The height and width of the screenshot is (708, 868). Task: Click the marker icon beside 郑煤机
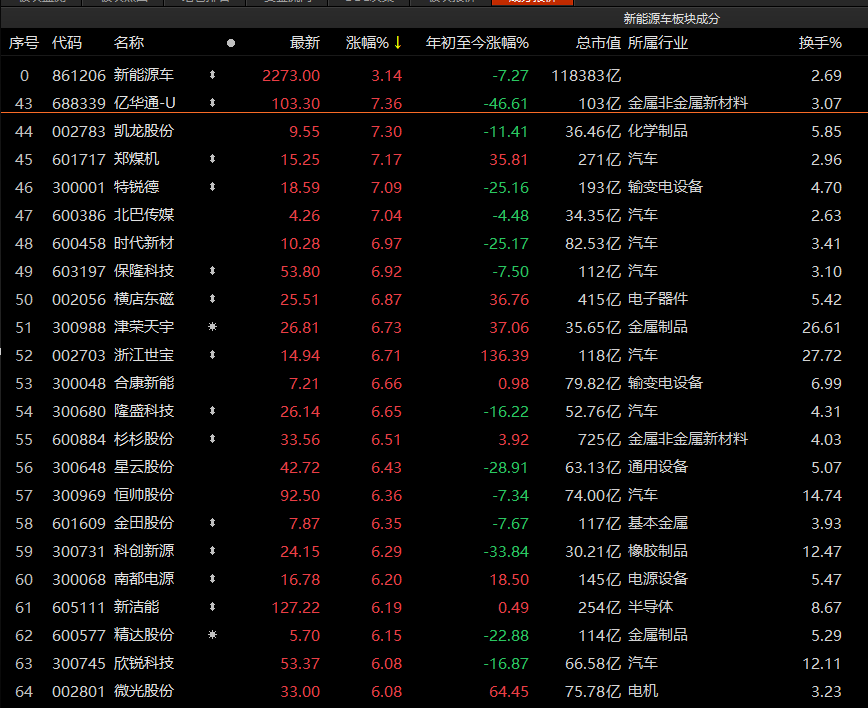click(212, 159)
